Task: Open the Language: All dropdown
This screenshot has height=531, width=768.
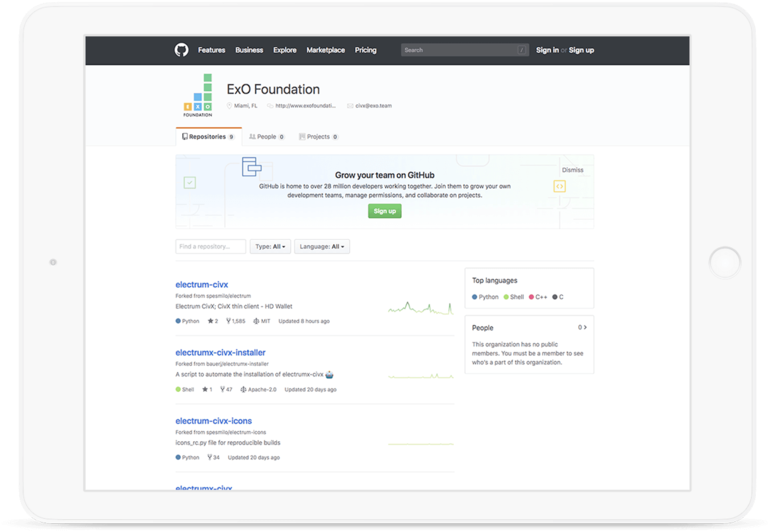Action: point(322,246)
